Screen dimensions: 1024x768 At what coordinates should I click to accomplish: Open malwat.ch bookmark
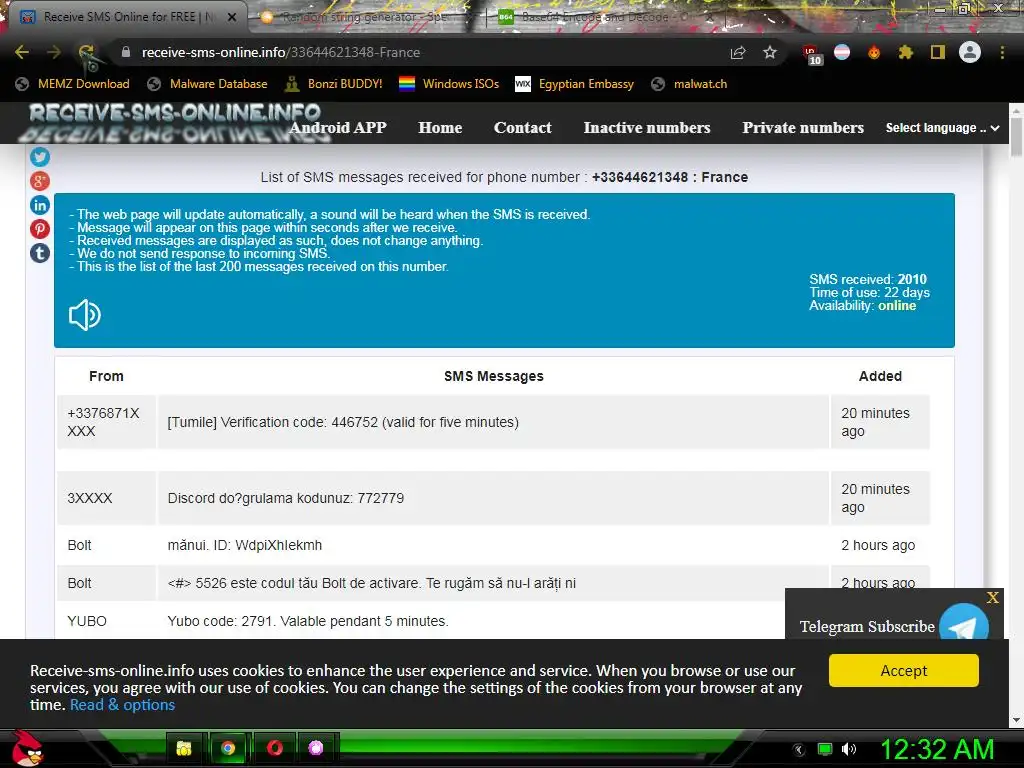coord(689,84)
